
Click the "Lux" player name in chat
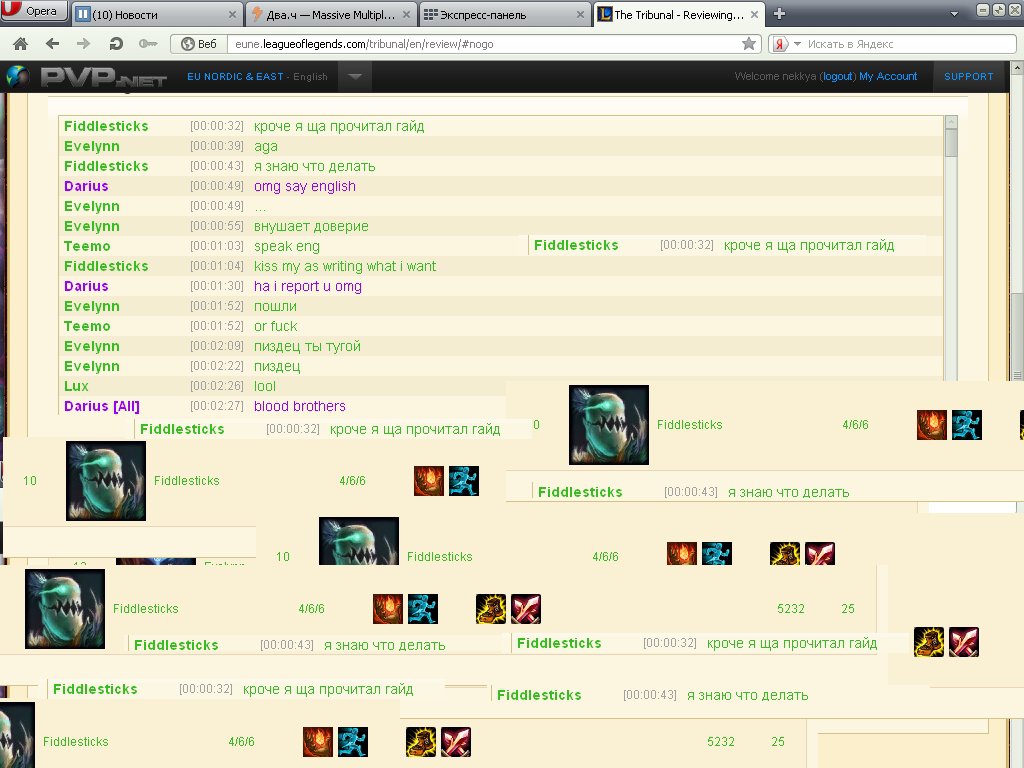tap(76, 386)
